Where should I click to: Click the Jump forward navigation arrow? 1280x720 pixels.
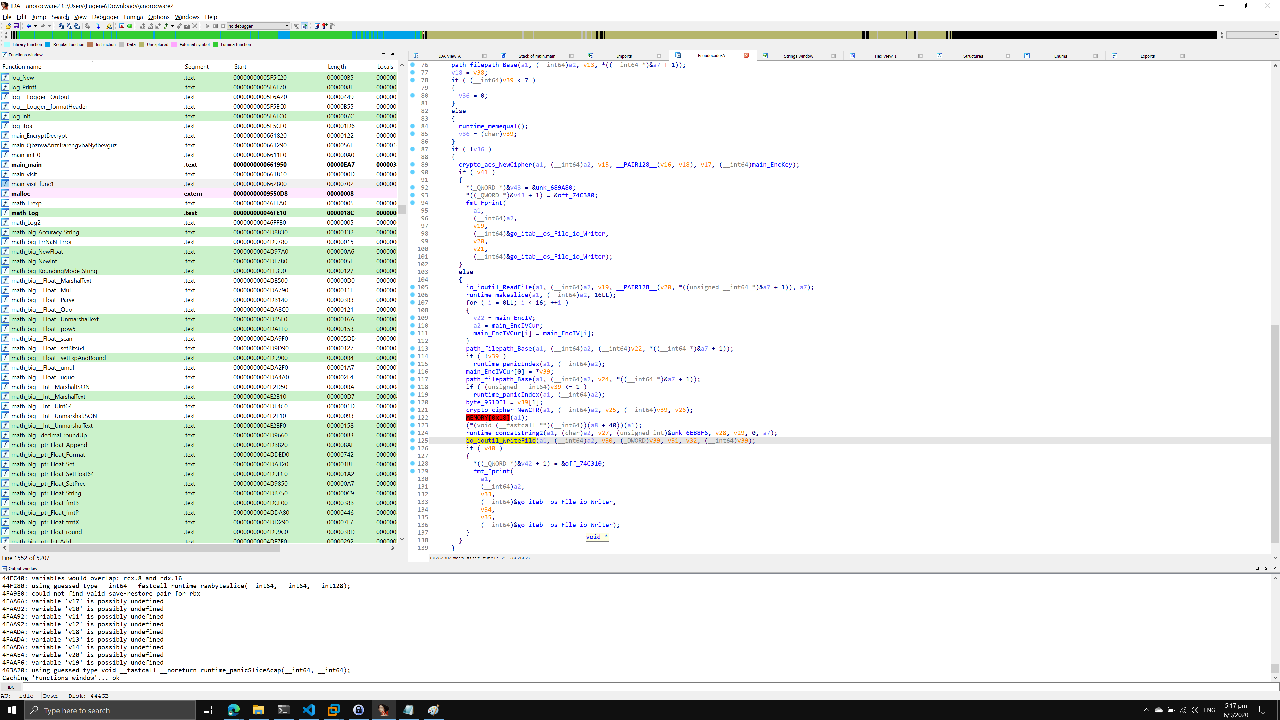[x=43, y=25]
